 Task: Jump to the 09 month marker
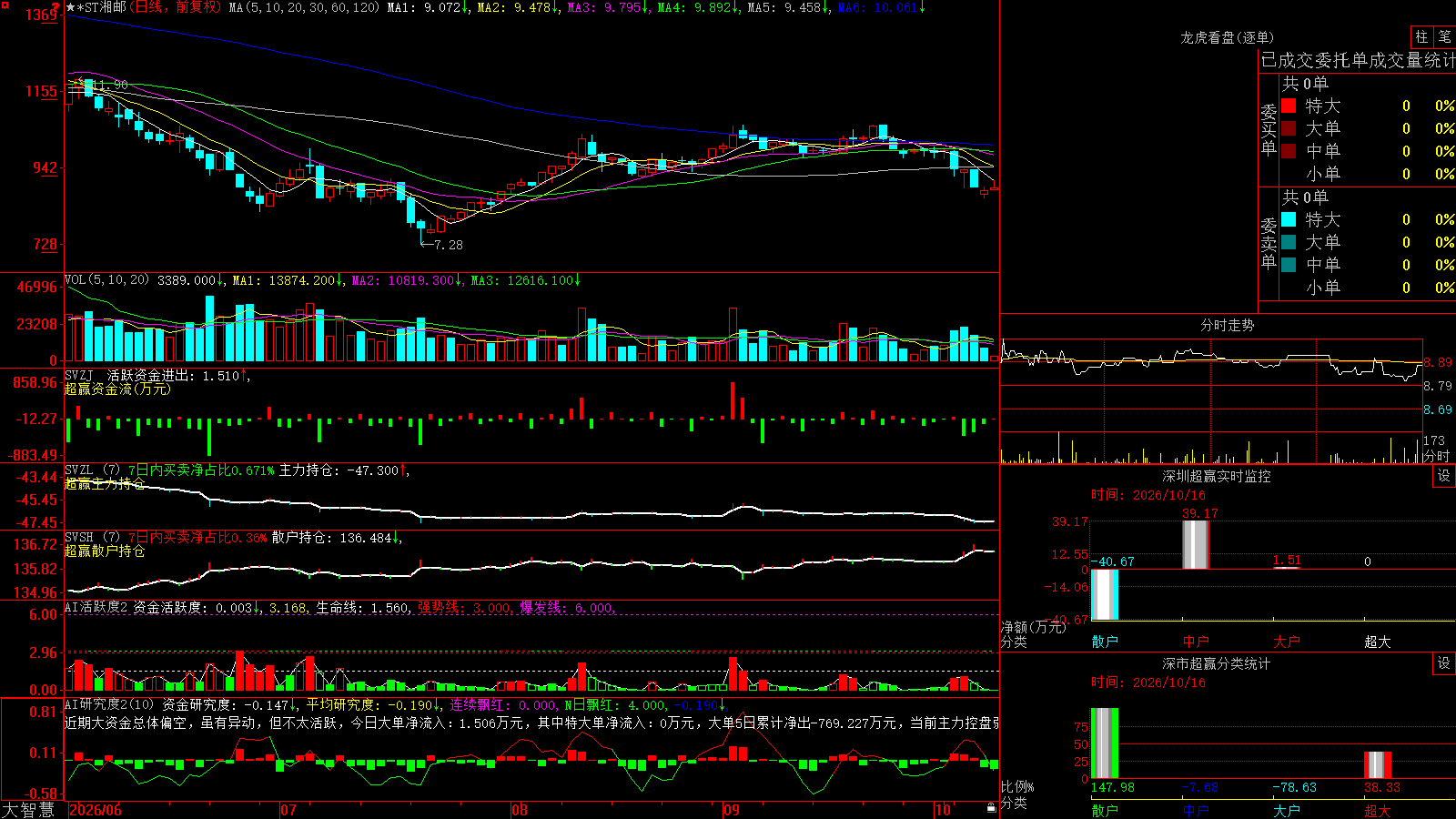pos(732,810)
